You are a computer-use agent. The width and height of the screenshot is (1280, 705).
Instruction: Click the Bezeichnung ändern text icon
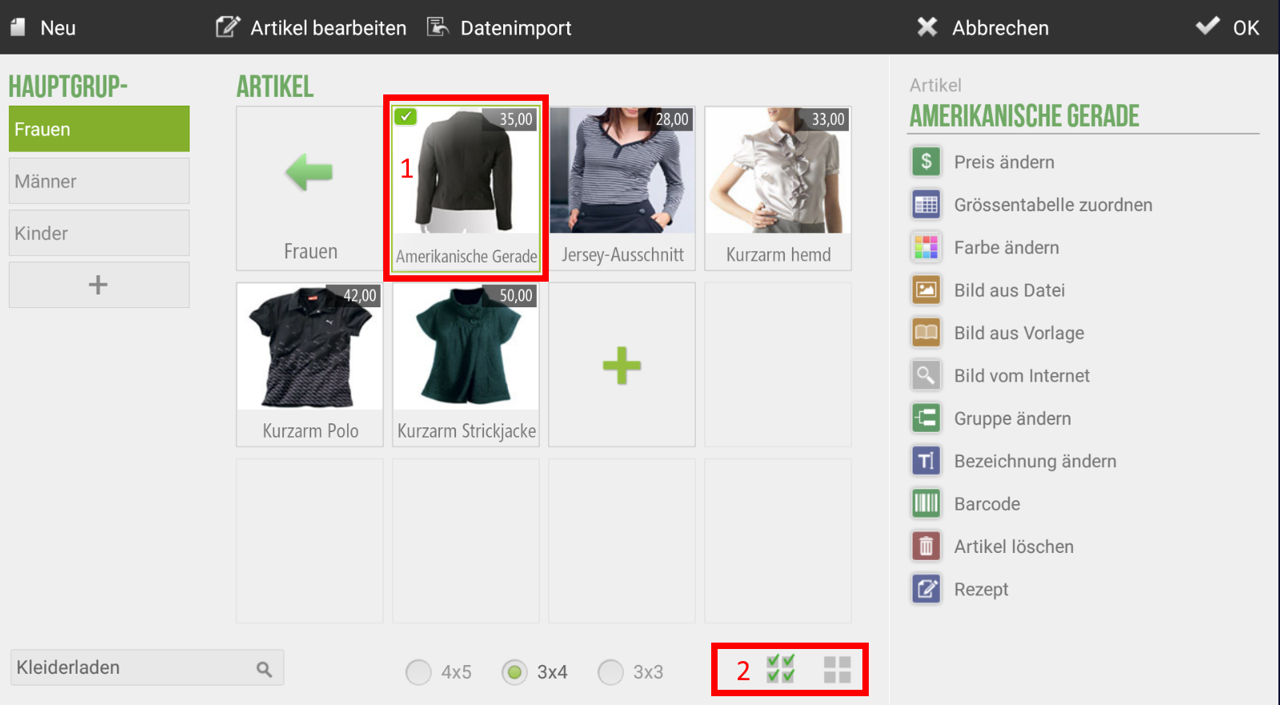(926, 461)
